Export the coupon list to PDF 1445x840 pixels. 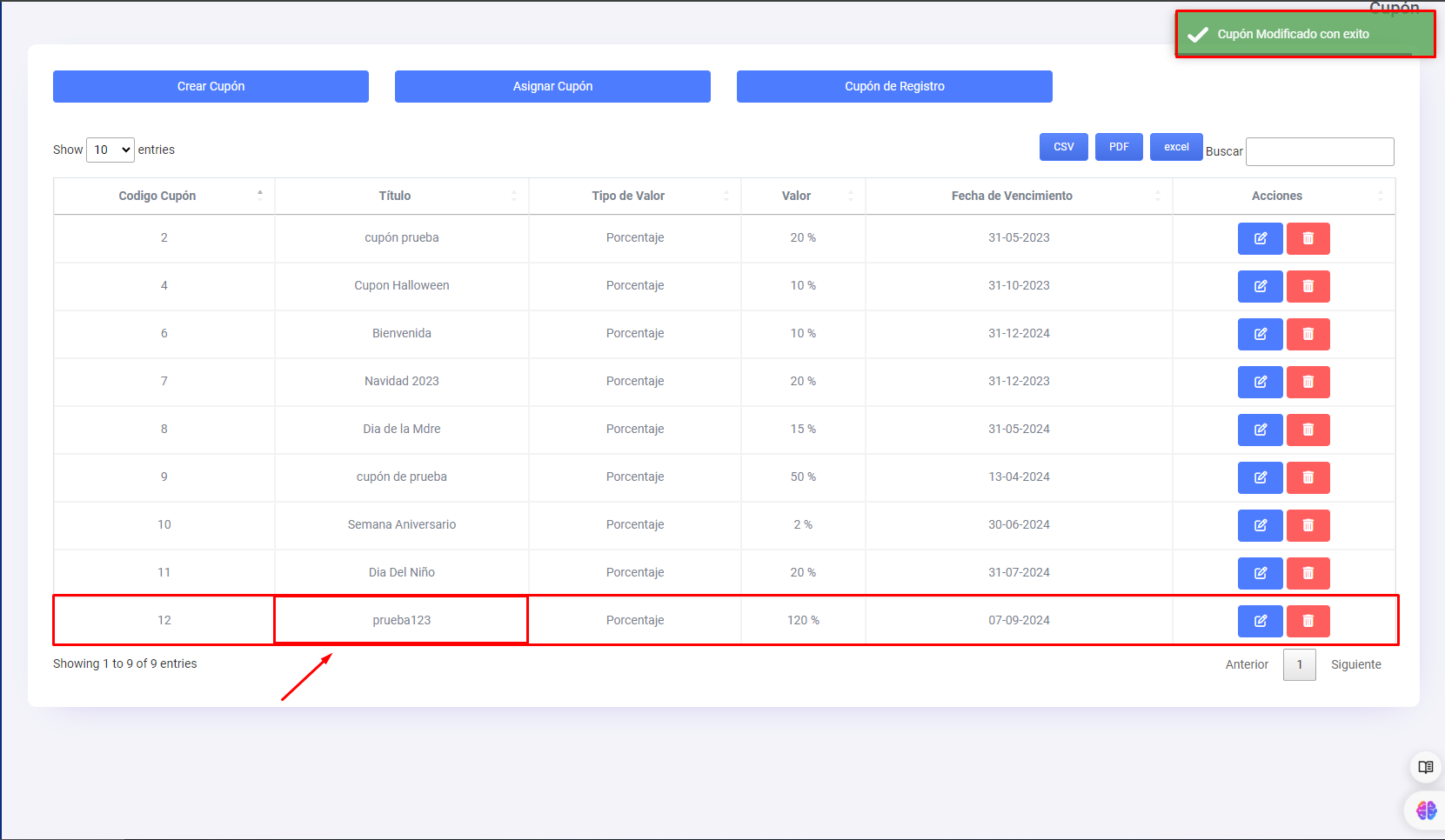point(1119,147)
